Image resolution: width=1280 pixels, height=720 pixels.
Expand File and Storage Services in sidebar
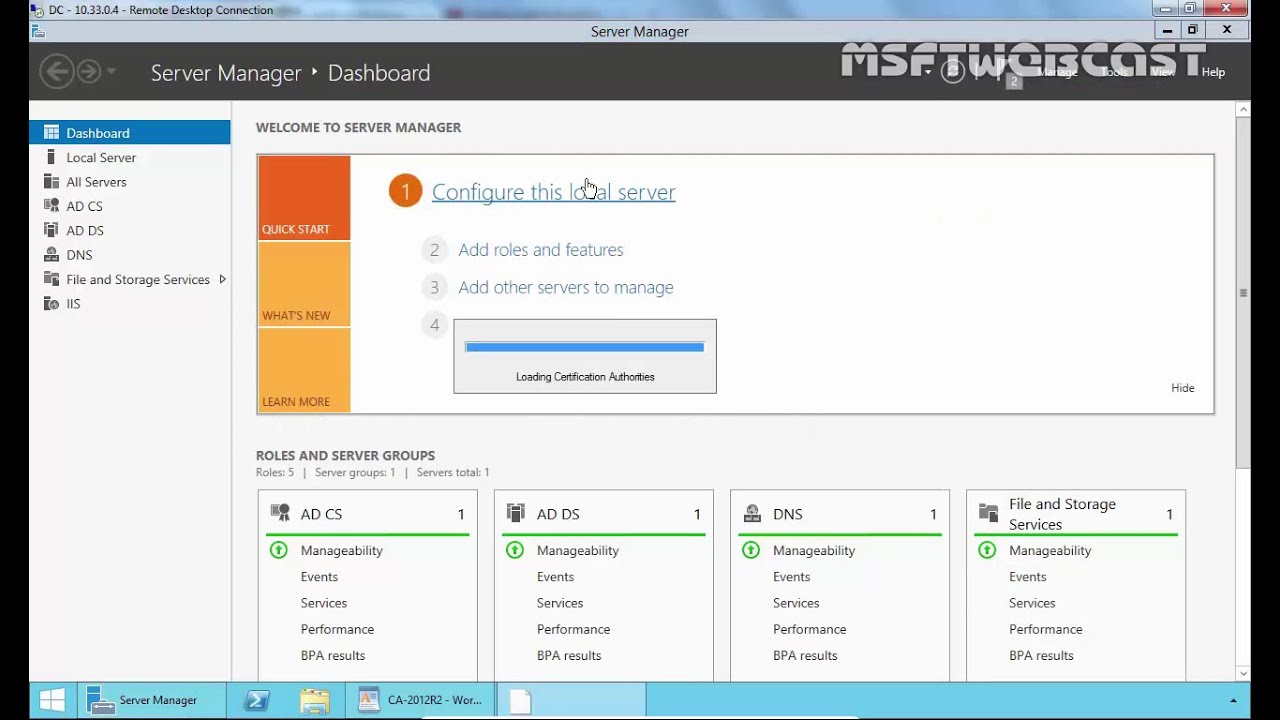[222, 279]
